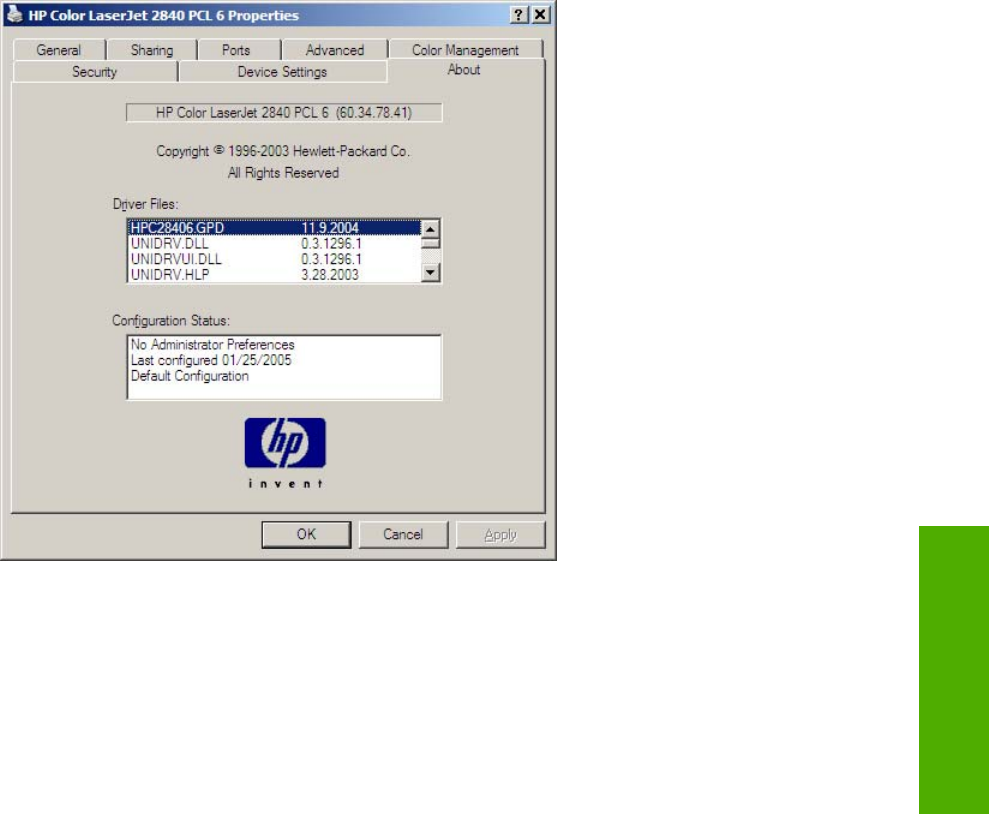The height and width of the screenshot is (814, 989).
Task: Click the driver files scroll up arrow
Action: coord(430,228)
